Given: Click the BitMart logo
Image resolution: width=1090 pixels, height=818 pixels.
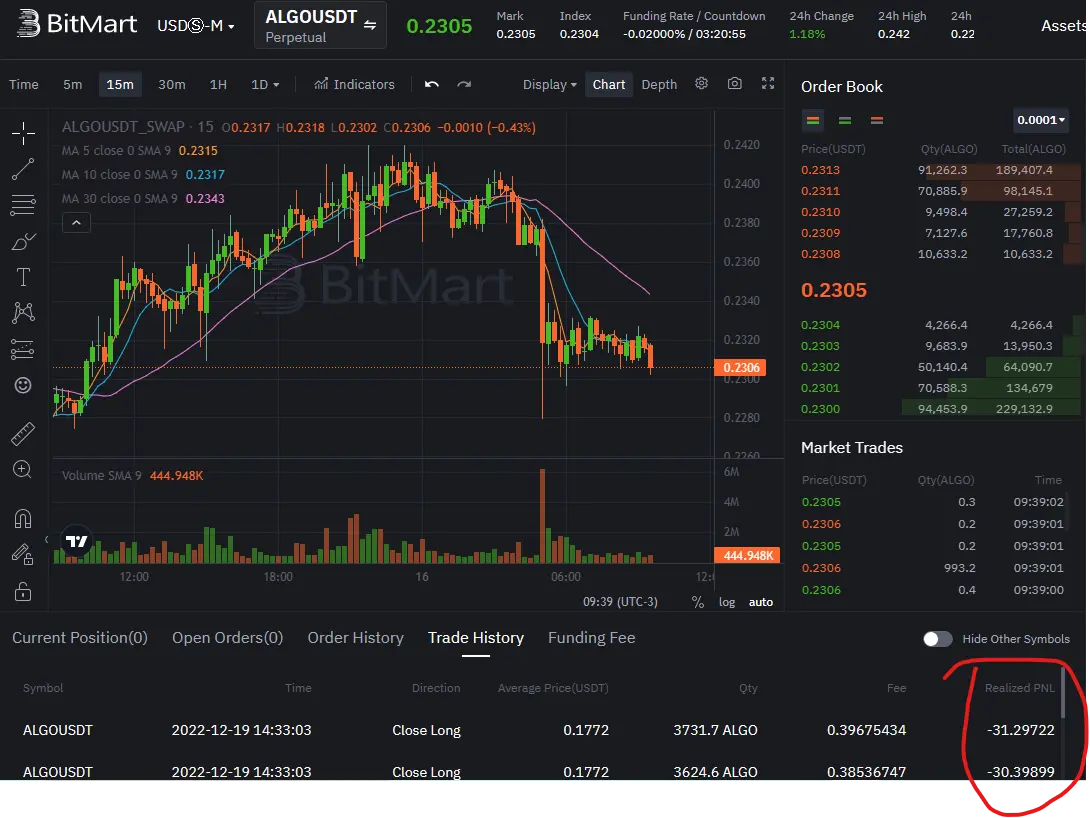Looking at the screenshot, I should point(76,24).
